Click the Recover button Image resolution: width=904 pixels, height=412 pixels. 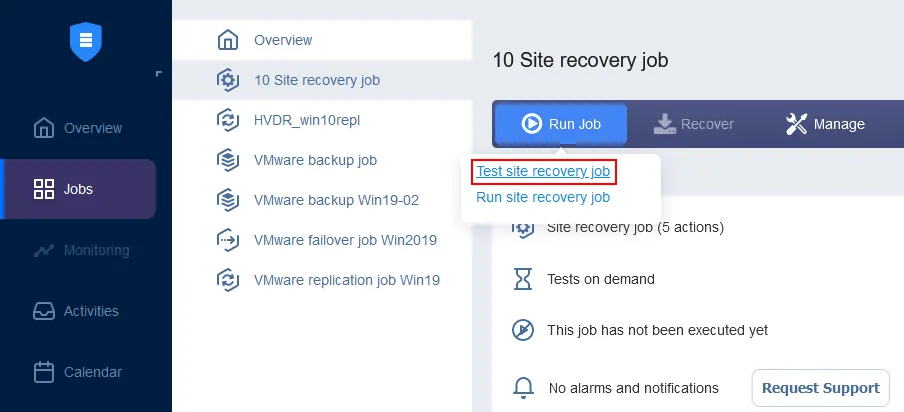[694, 124]
